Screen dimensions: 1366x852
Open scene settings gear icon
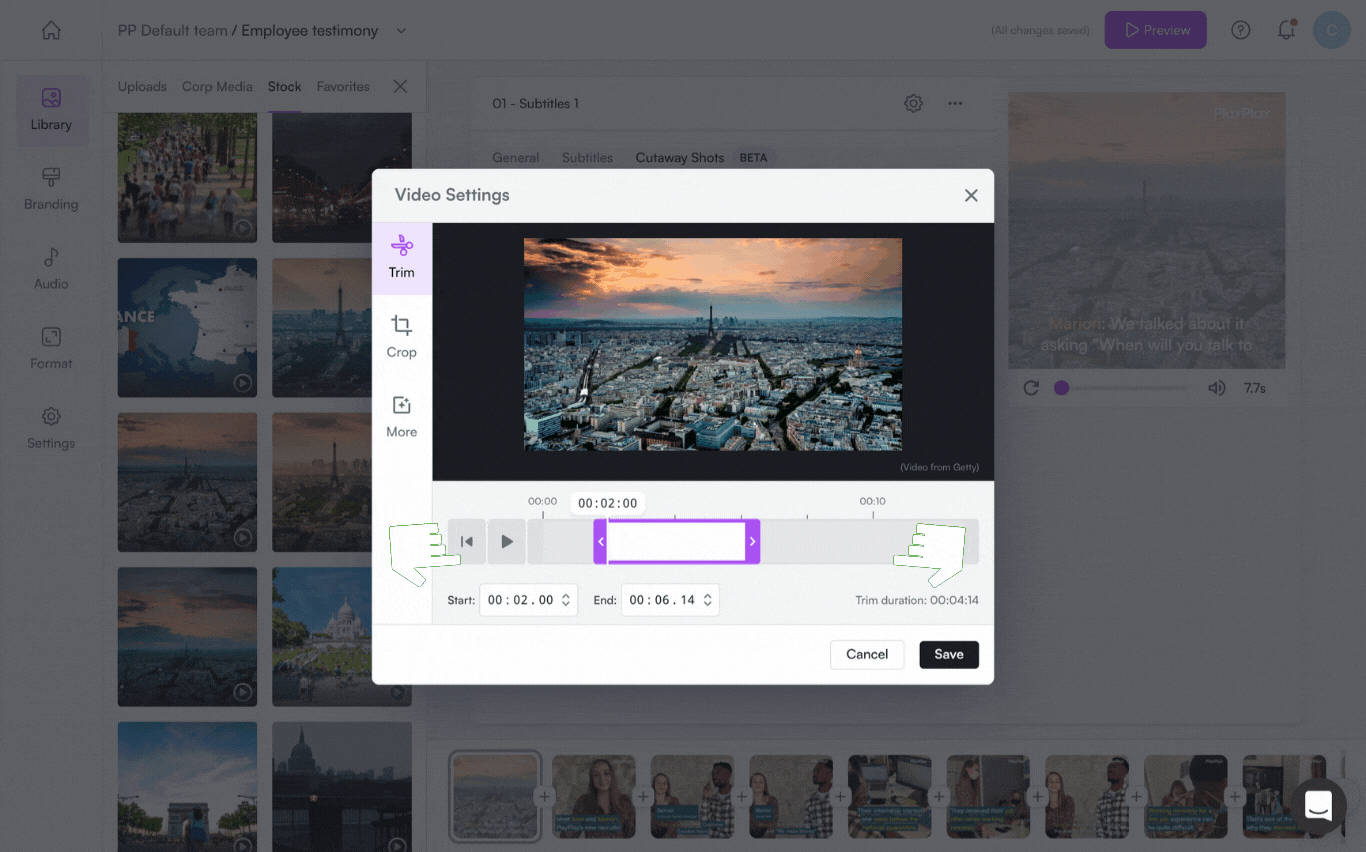913,103
